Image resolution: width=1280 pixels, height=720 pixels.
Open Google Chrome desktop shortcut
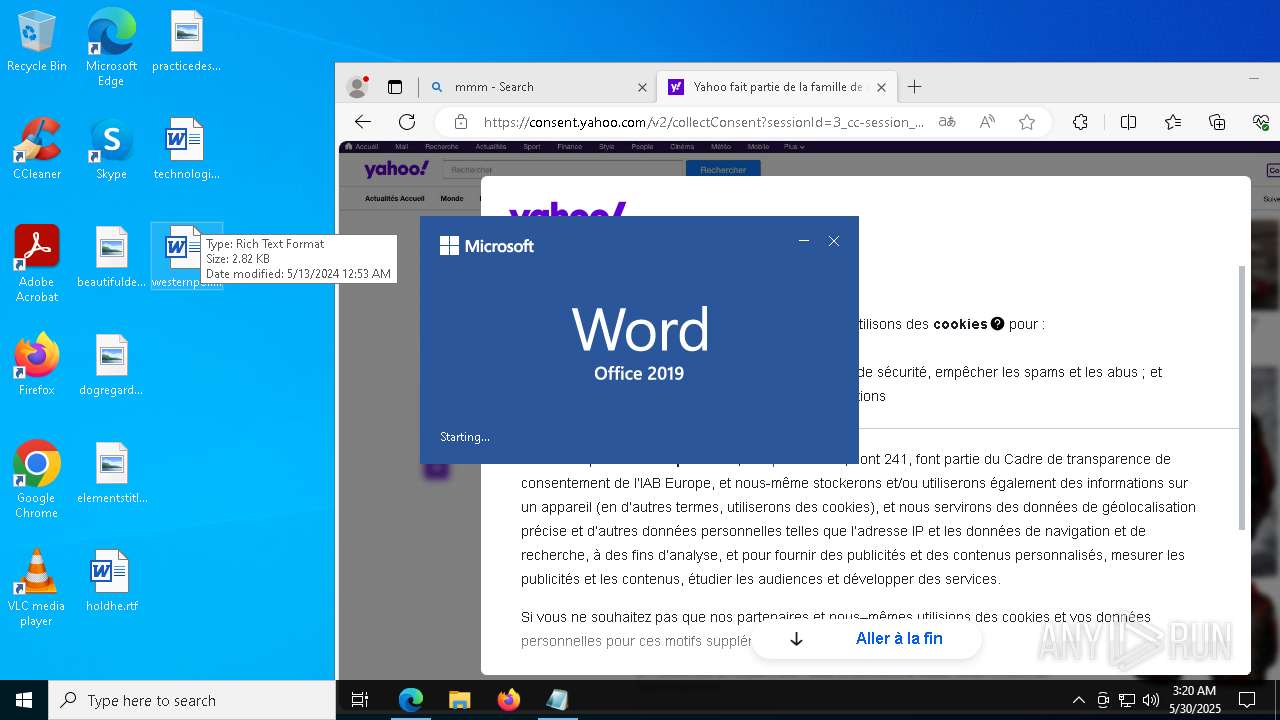(x=37, y=480)
